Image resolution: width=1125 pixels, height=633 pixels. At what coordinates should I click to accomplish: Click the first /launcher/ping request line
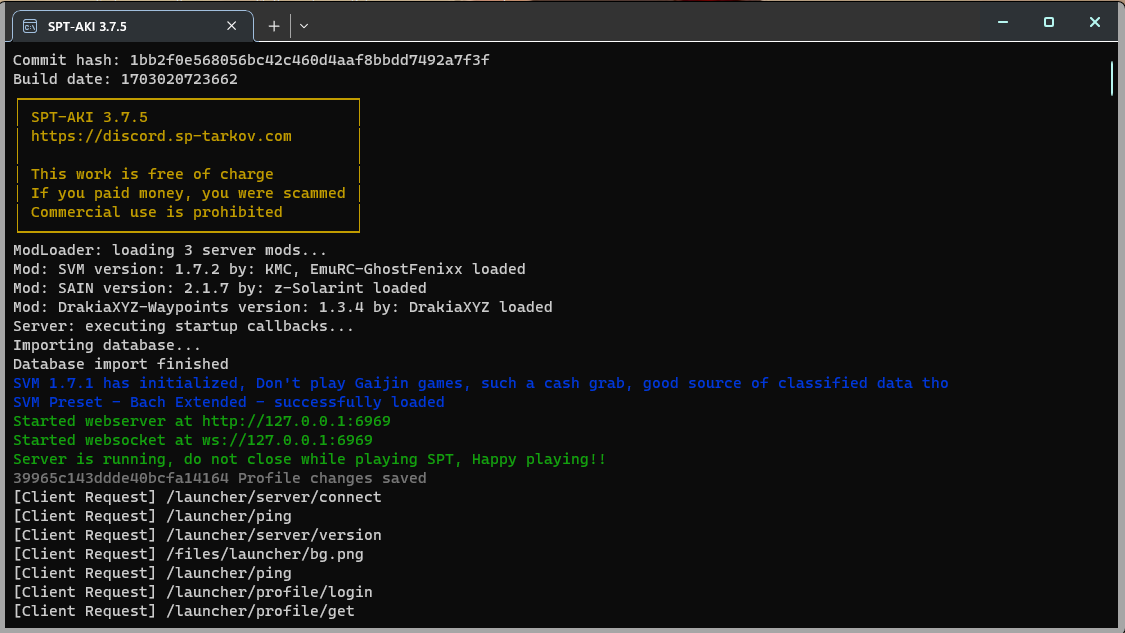[x=152, y=517]
